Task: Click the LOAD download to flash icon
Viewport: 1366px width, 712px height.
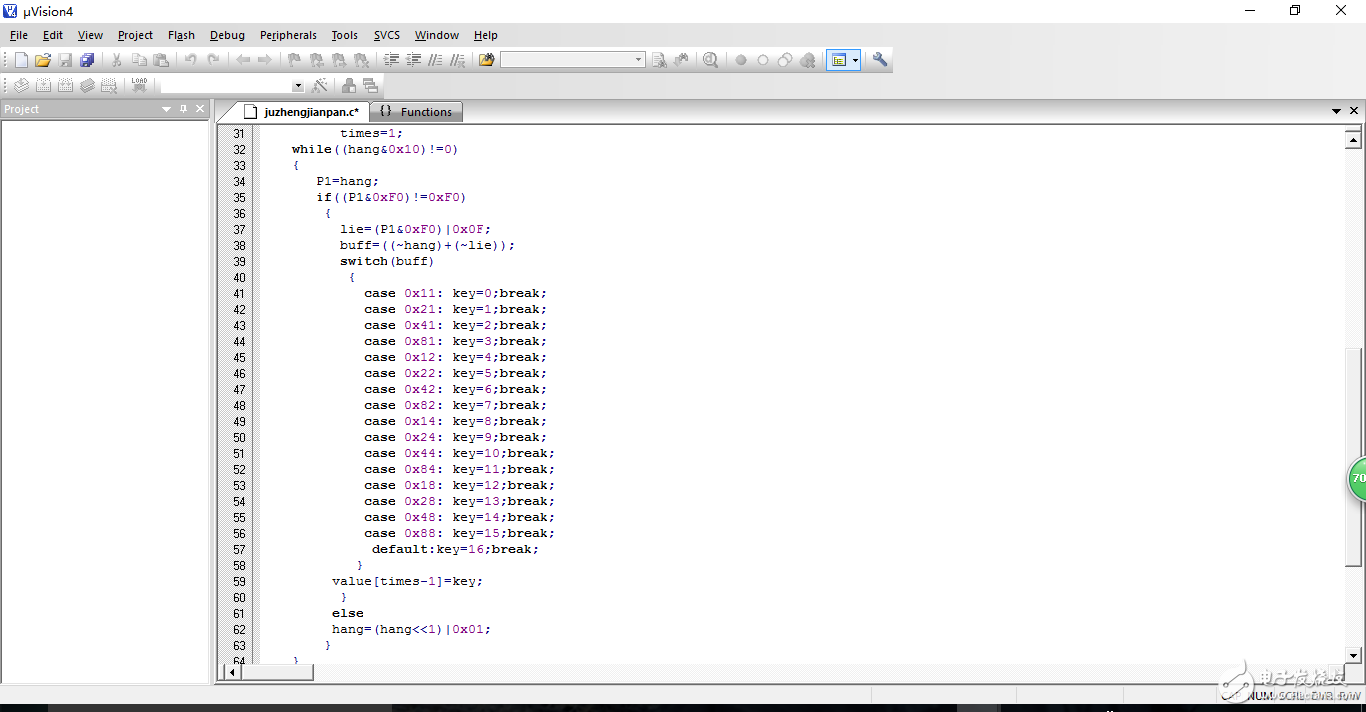Action: click(139, 86)
